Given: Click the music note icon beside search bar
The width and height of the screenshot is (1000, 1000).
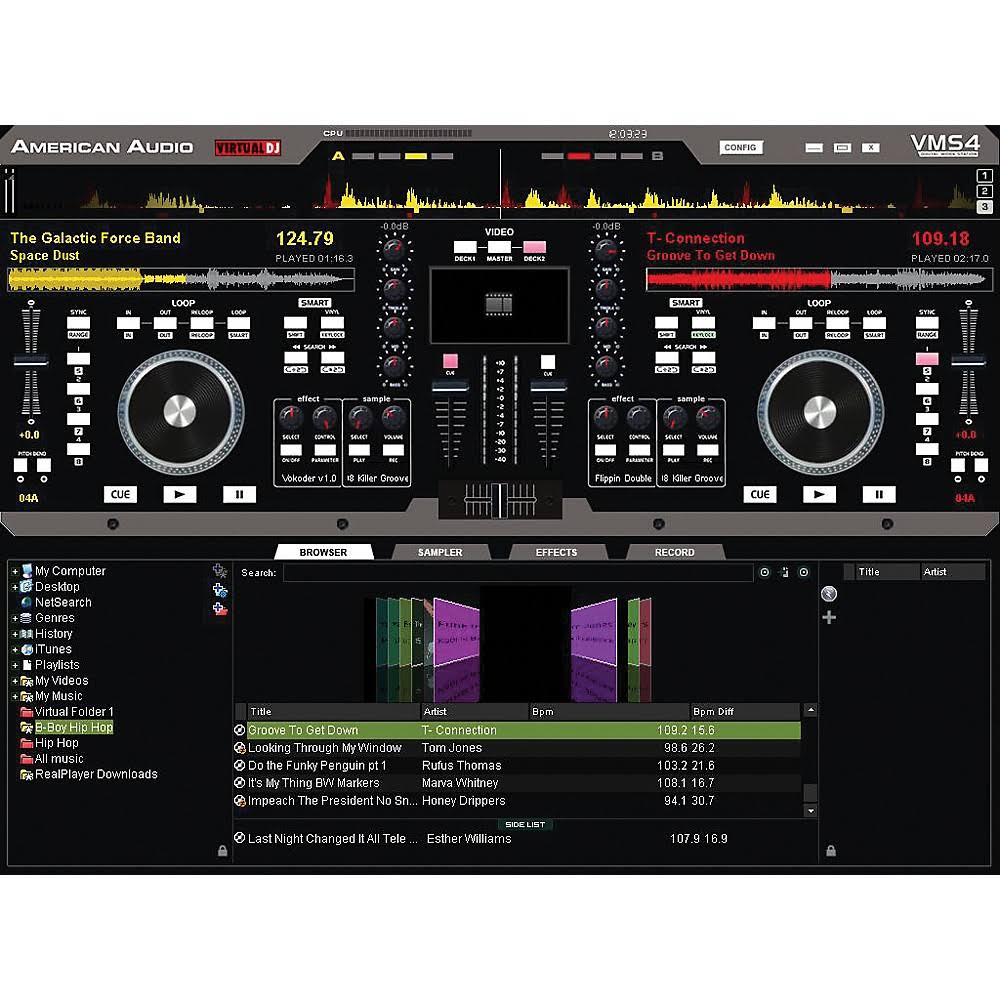Looking at the screenshot, I should point(784,573).
